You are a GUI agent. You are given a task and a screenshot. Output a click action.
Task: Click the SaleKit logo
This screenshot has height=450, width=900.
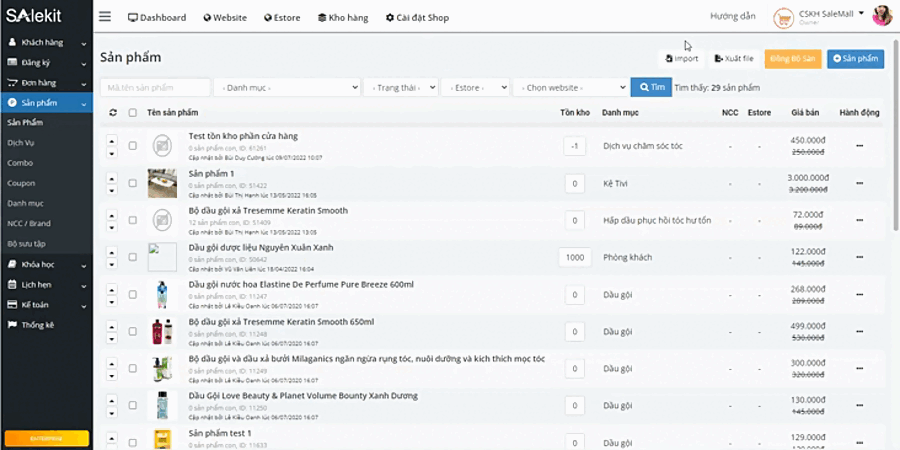coord(35,16)
